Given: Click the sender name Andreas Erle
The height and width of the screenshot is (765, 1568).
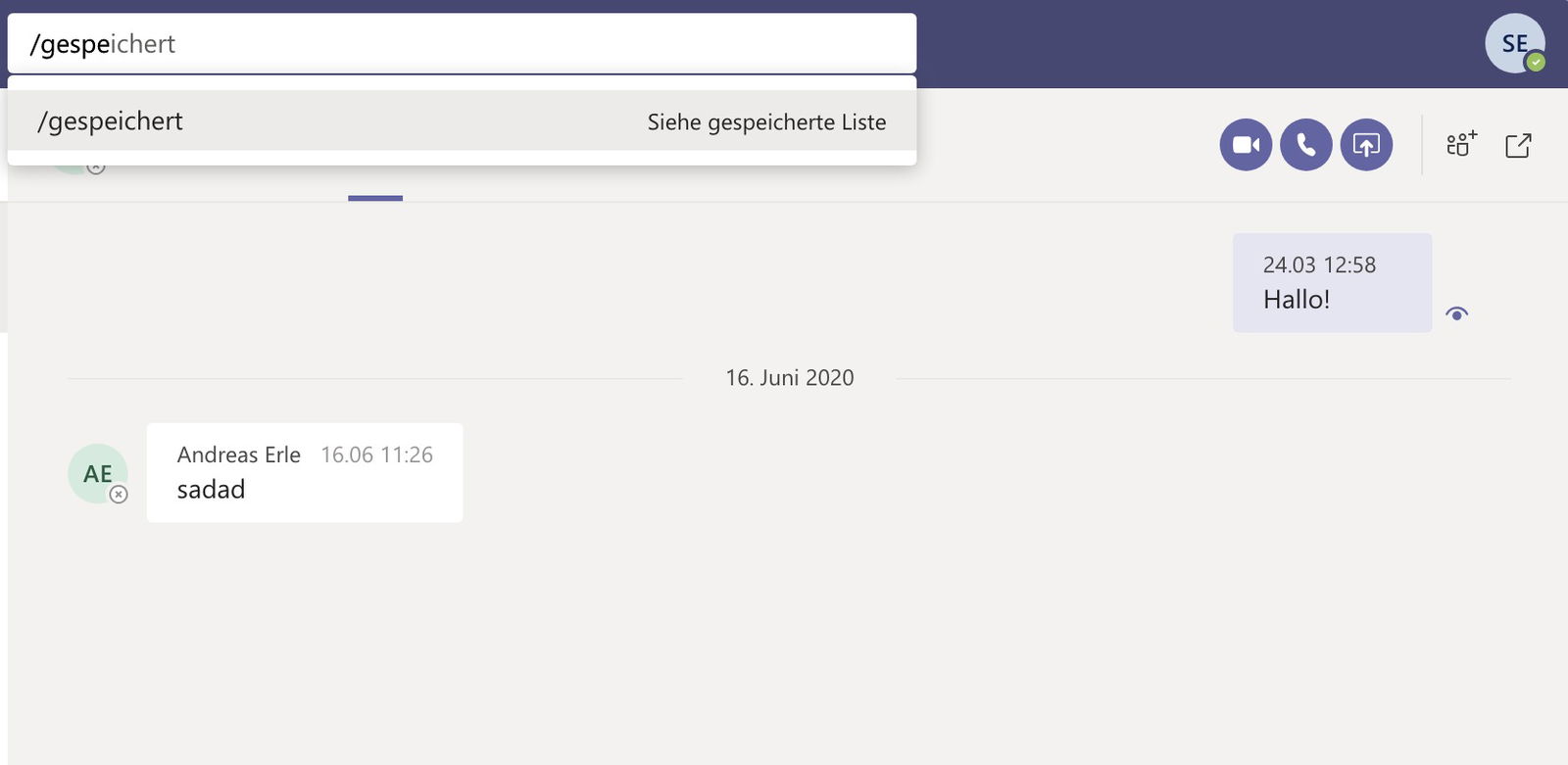Looking at the screenshot, I should coord(238,454).
